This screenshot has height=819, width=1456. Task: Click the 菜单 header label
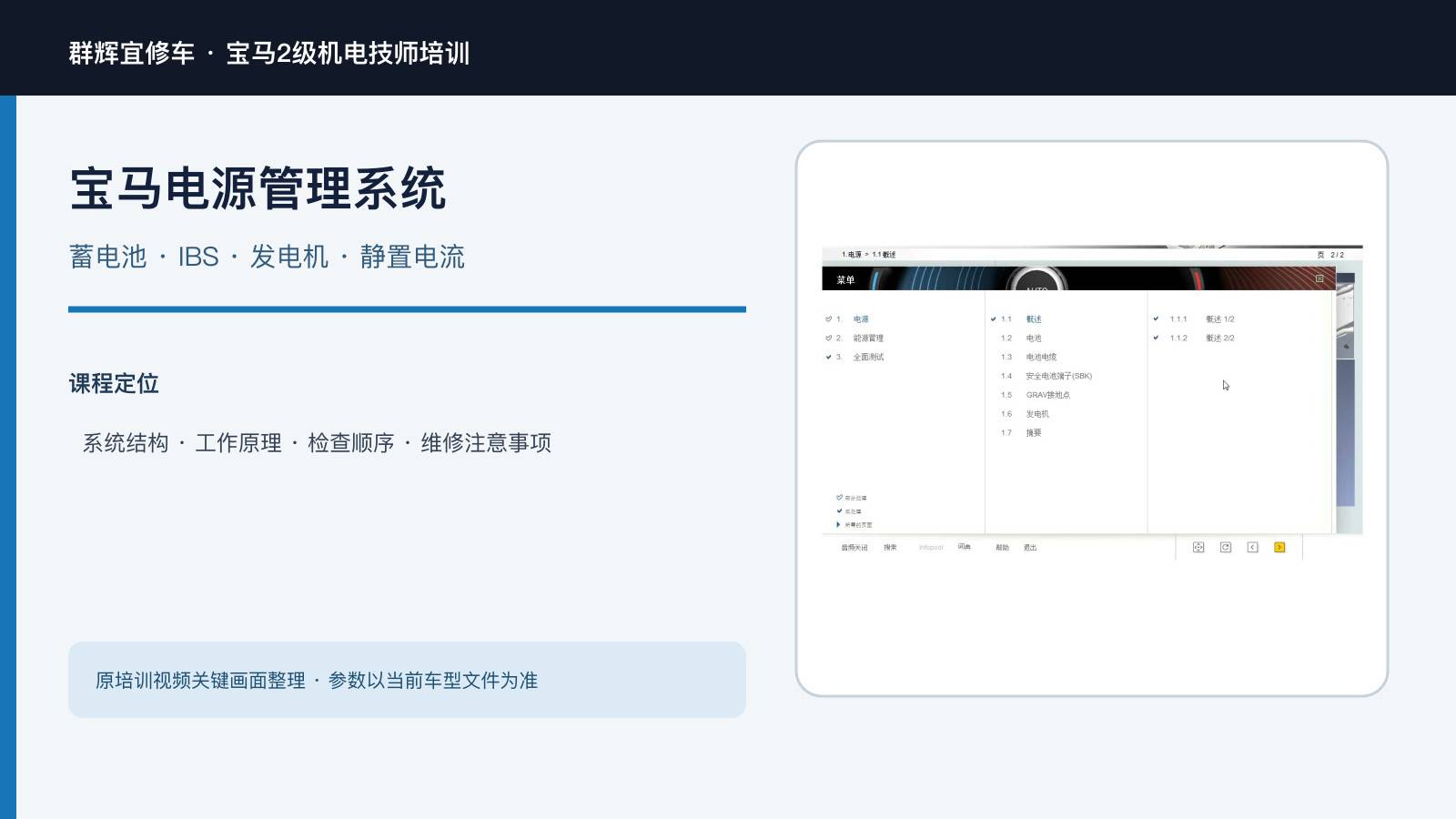coord(846,280)
